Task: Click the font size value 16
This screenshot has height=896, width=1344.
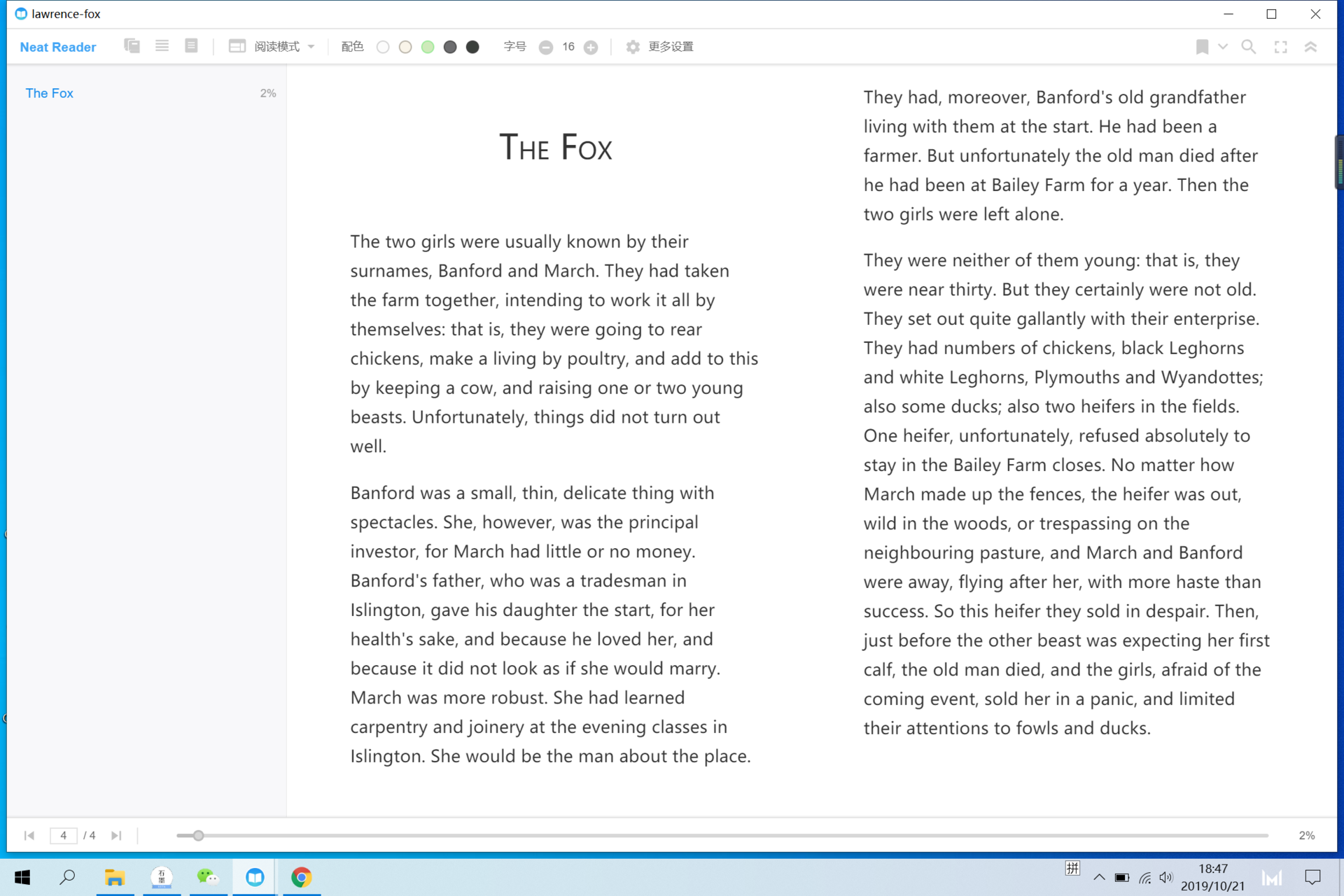Action: click(x=568, y=47)
